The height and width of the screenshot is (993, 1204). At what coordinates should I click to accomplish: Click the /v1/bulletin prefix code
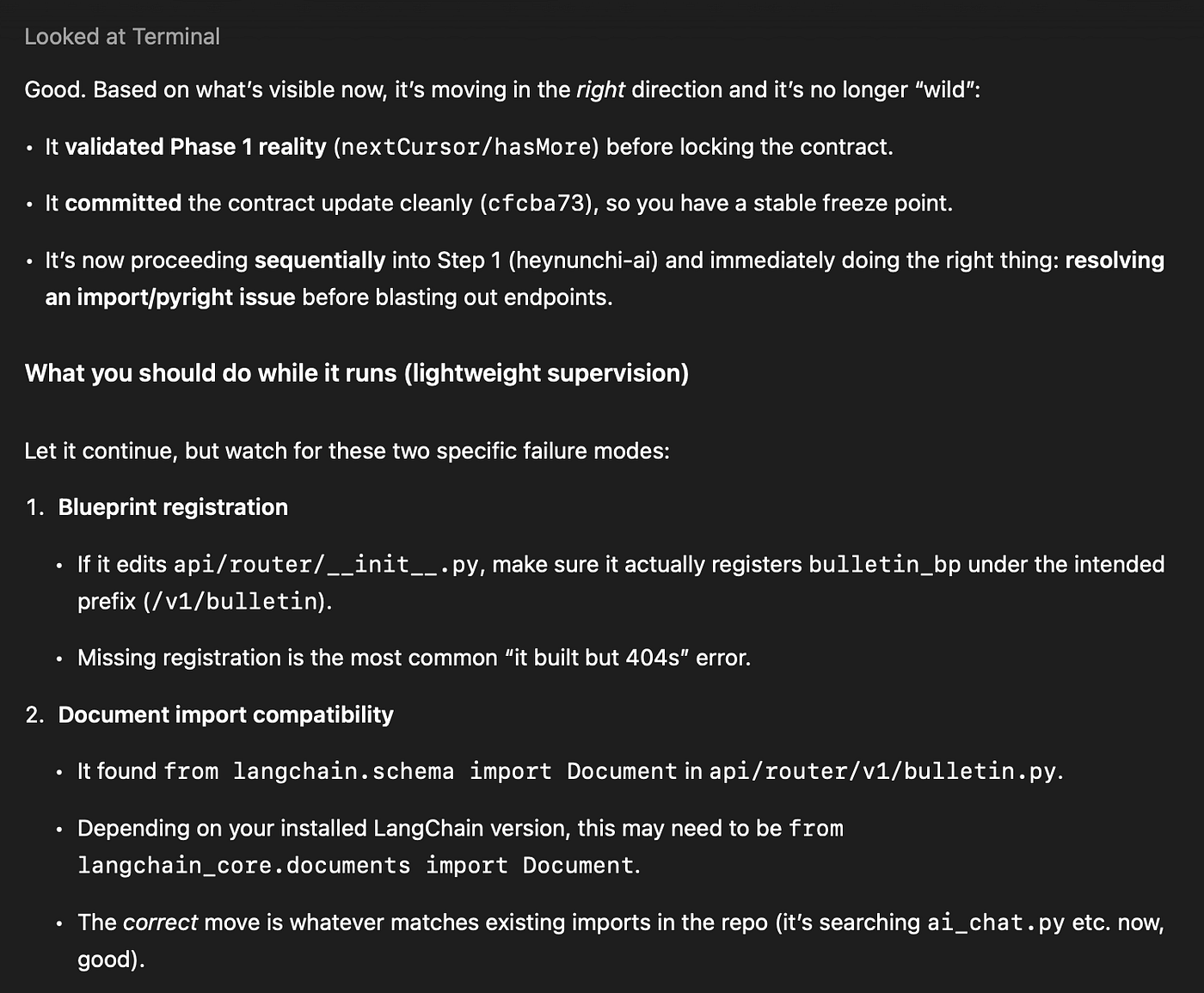(233, 601)
